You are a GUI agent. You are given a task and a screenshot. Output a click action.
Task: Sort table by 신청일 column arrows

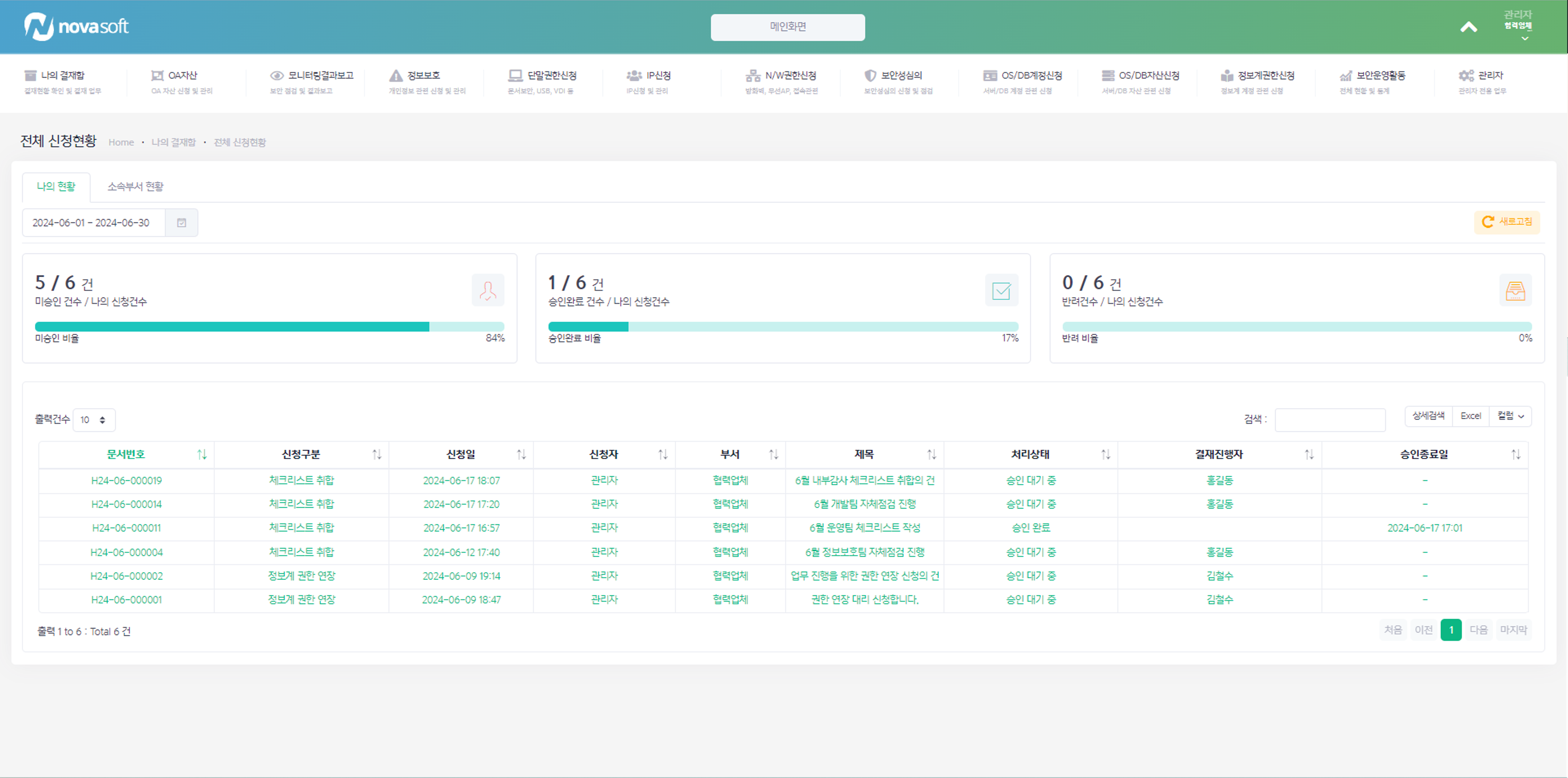pos(521,455)
